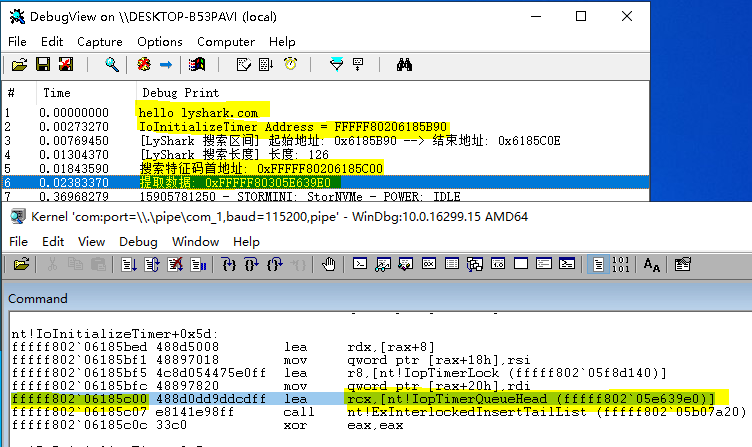Enable Source mode on icon
This screenshot has width=752, height=447.
[598, 264]
